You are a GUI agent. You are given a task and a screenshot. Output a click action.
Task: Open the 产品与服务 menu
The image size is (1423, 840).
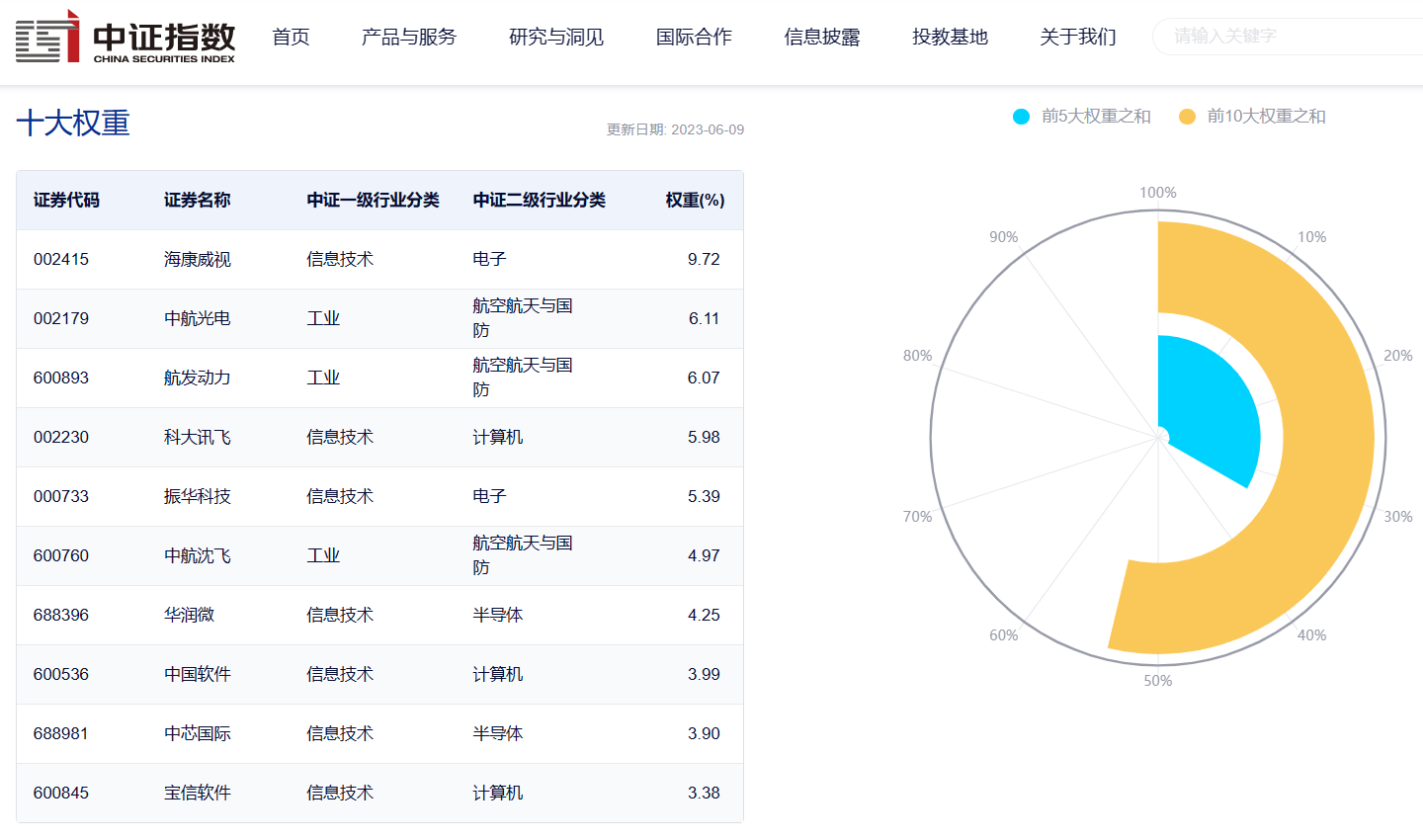tap(409, 37)
